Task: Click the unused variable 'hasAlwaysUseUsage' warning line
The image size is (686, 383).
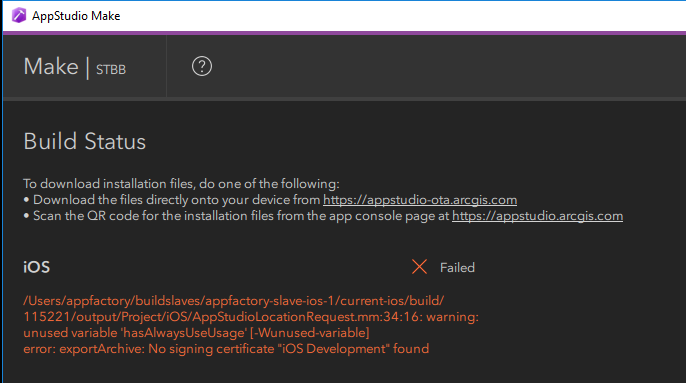Action: [x=196, y=333]
